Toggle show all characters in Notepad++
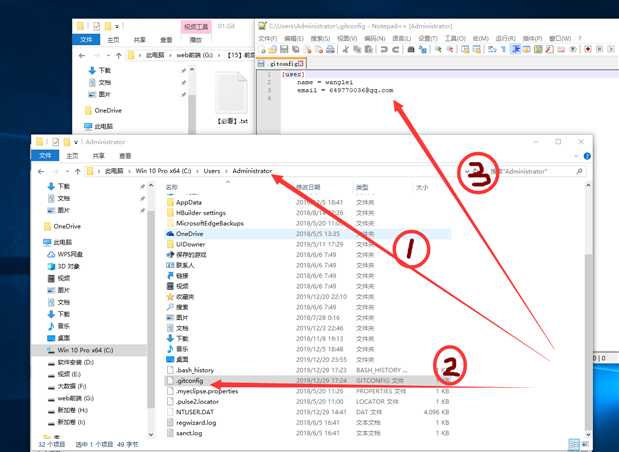This screenshot has width=619, height=452. point(503,49)
